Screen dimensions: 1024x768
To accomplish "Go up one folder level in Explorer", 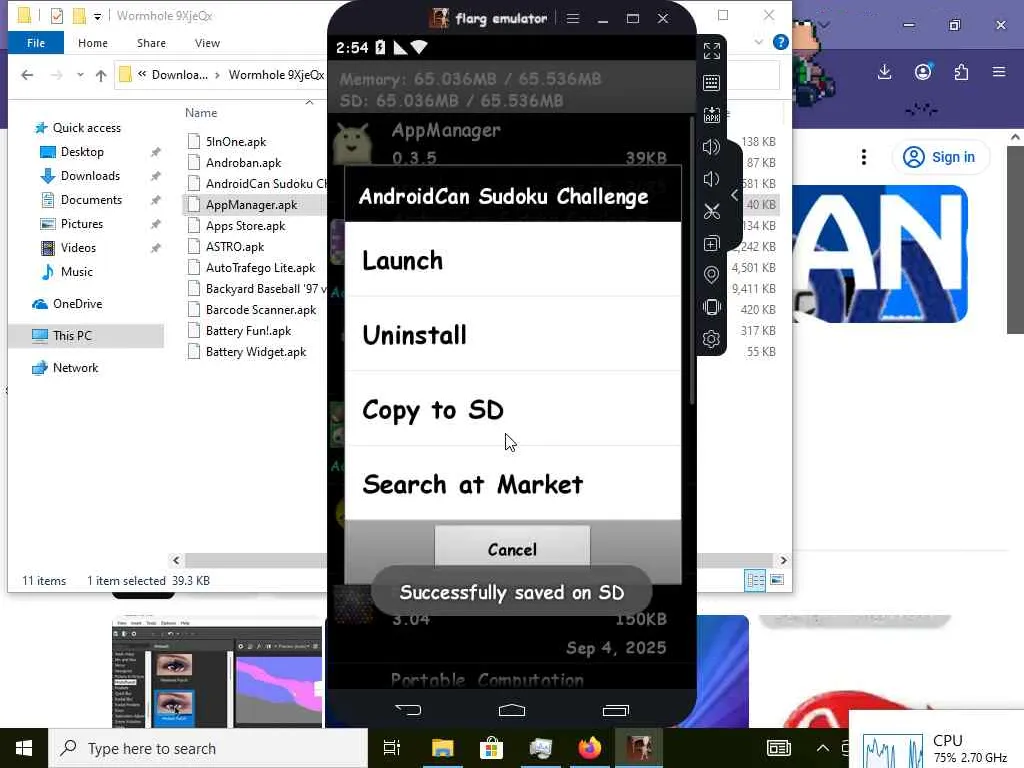I will (x=101, y=75).
